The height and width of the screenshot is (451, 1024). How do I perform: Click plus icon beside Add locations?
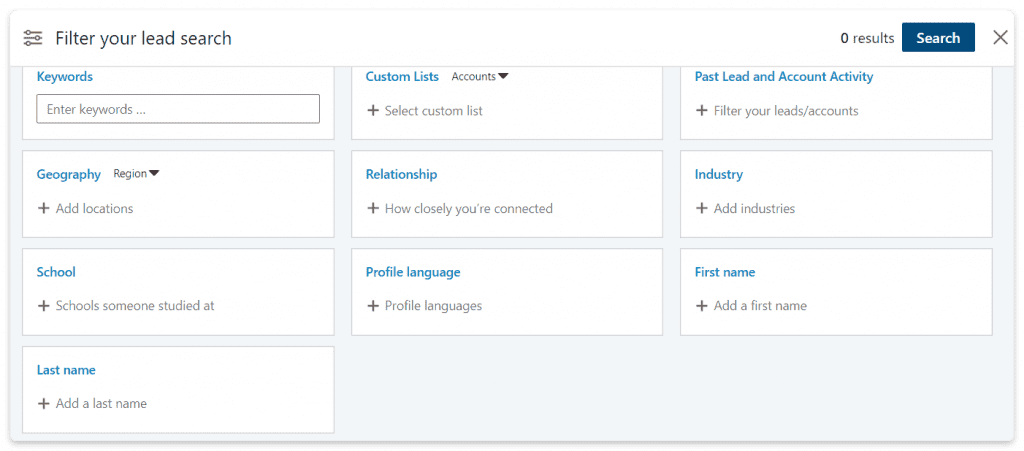click(44, 209)
